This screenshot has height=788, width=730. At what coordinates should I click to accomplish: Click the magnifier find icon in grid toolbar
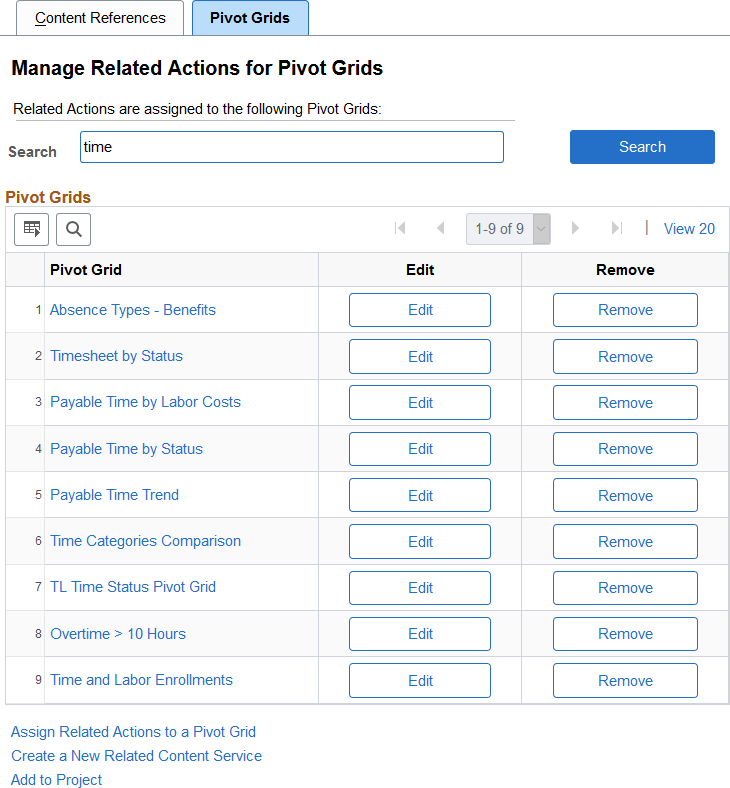tap(73, 229)
